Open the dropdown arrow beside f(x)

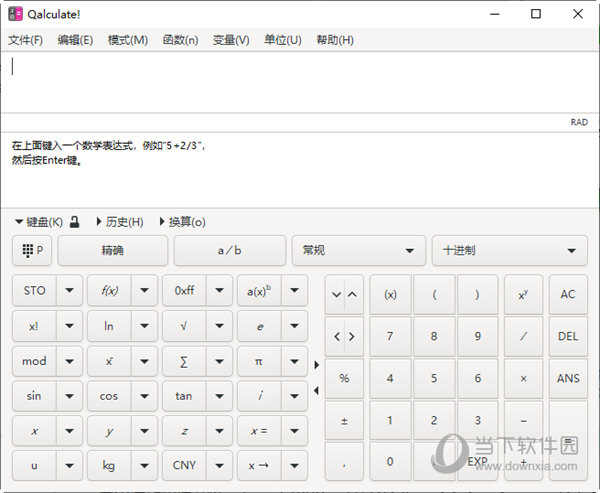tap(144, 290)
